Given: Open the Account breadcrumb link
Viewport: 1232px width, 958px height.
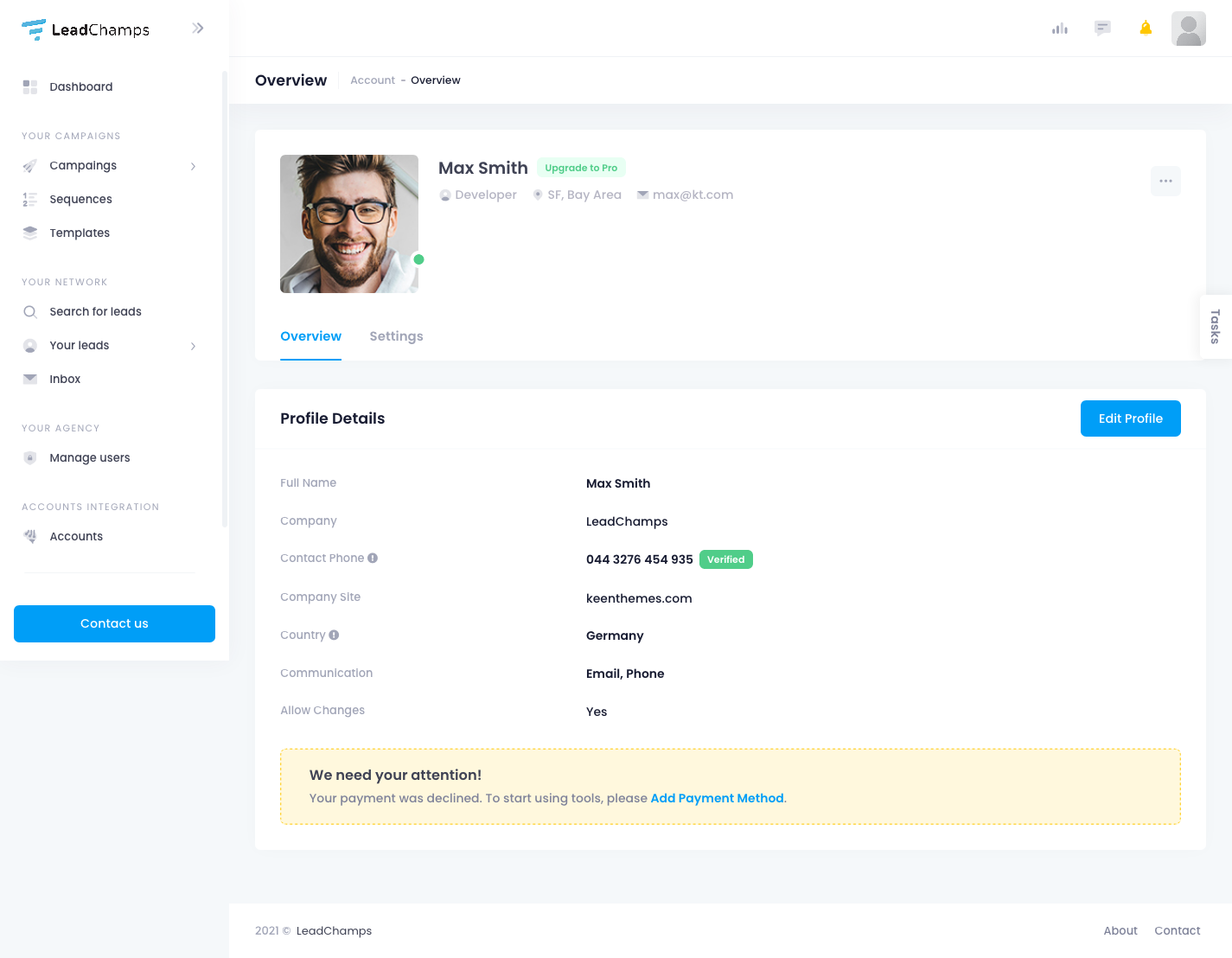Looking at the screenshot, I should click(372, 80).
